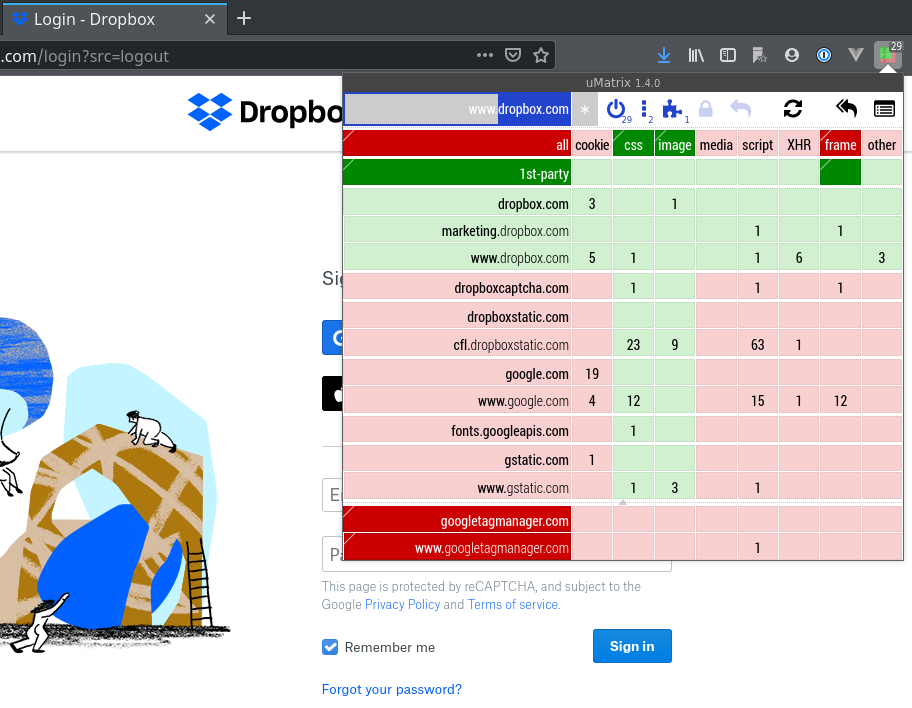
Task: Click script cell 1 for www.googletagmanager.com
Action: point(757,547)
